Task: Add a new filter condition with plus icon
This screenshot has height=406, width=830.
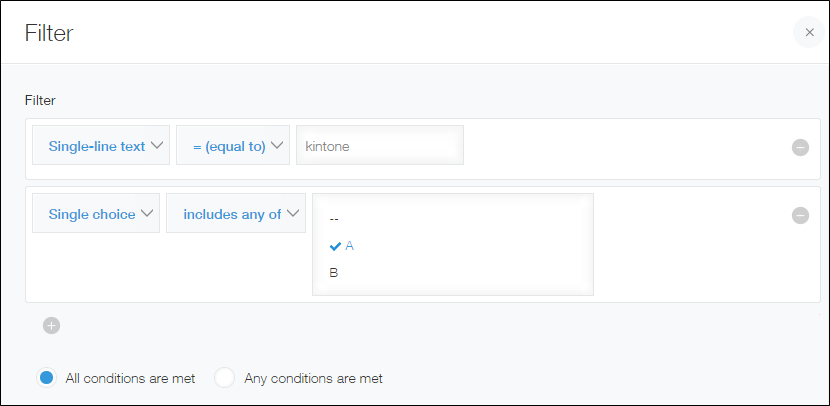Action: pyautogui.click(x=52, y=325)
